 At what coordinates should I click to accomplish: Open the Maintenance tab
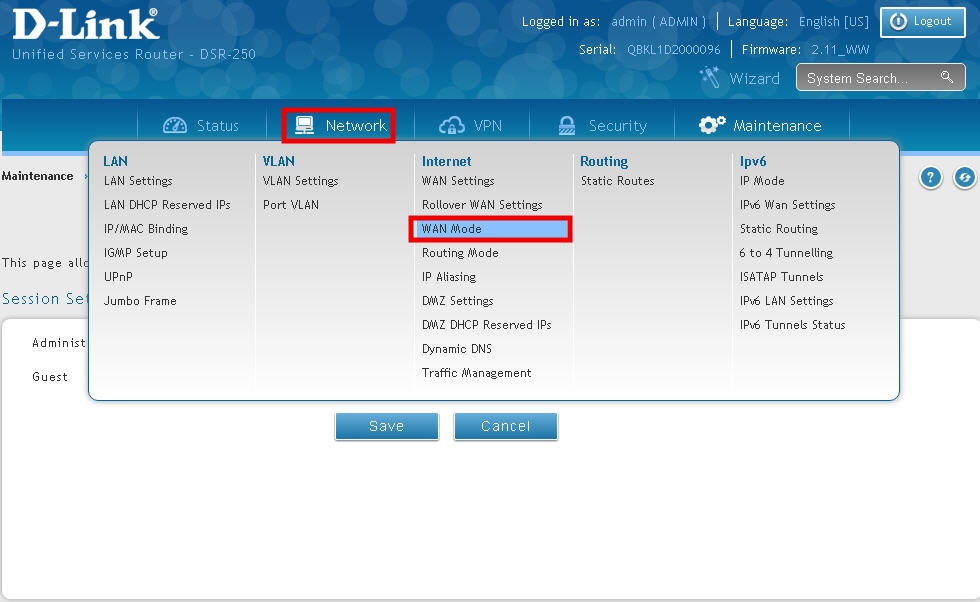tap(760, 126)
